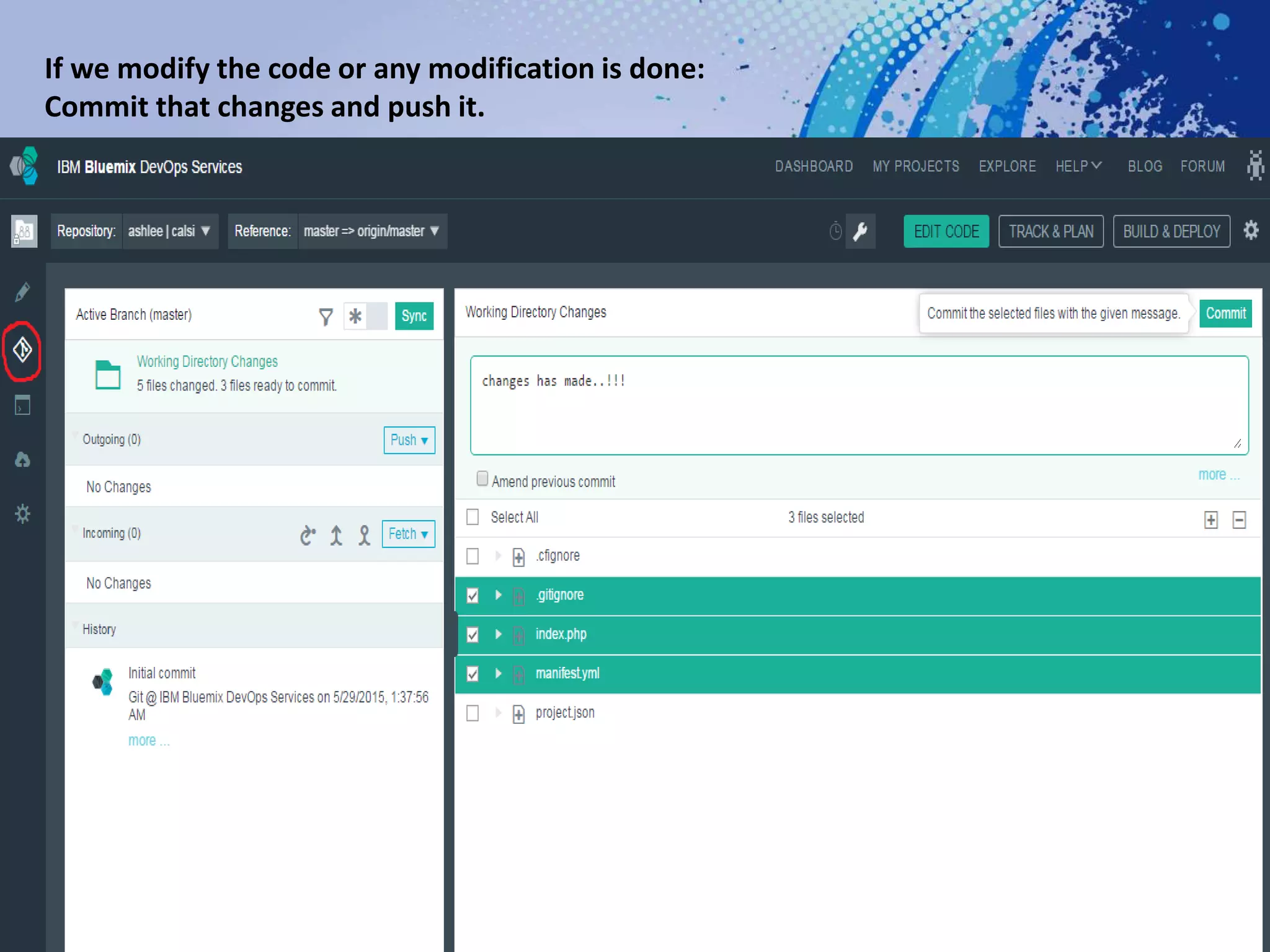Click the Commit button
1270x952 pixels.
coord(1225,314)
